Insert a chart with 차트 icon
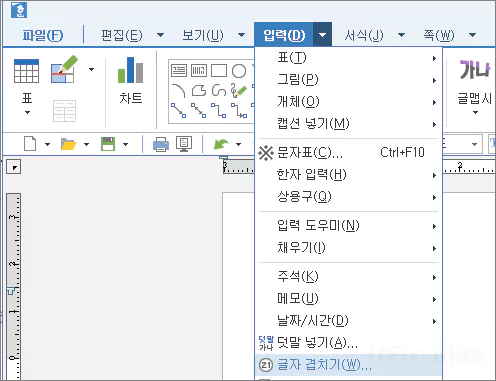Image resolution: width=496 pixels, height=381 pixels. [x=131, y=80]
